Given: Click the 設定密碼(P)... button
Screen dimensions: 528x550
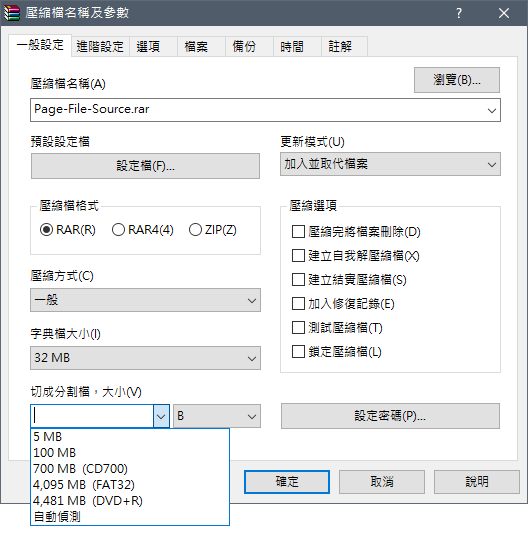Looking at the screenshot, I should coord(390,416).
